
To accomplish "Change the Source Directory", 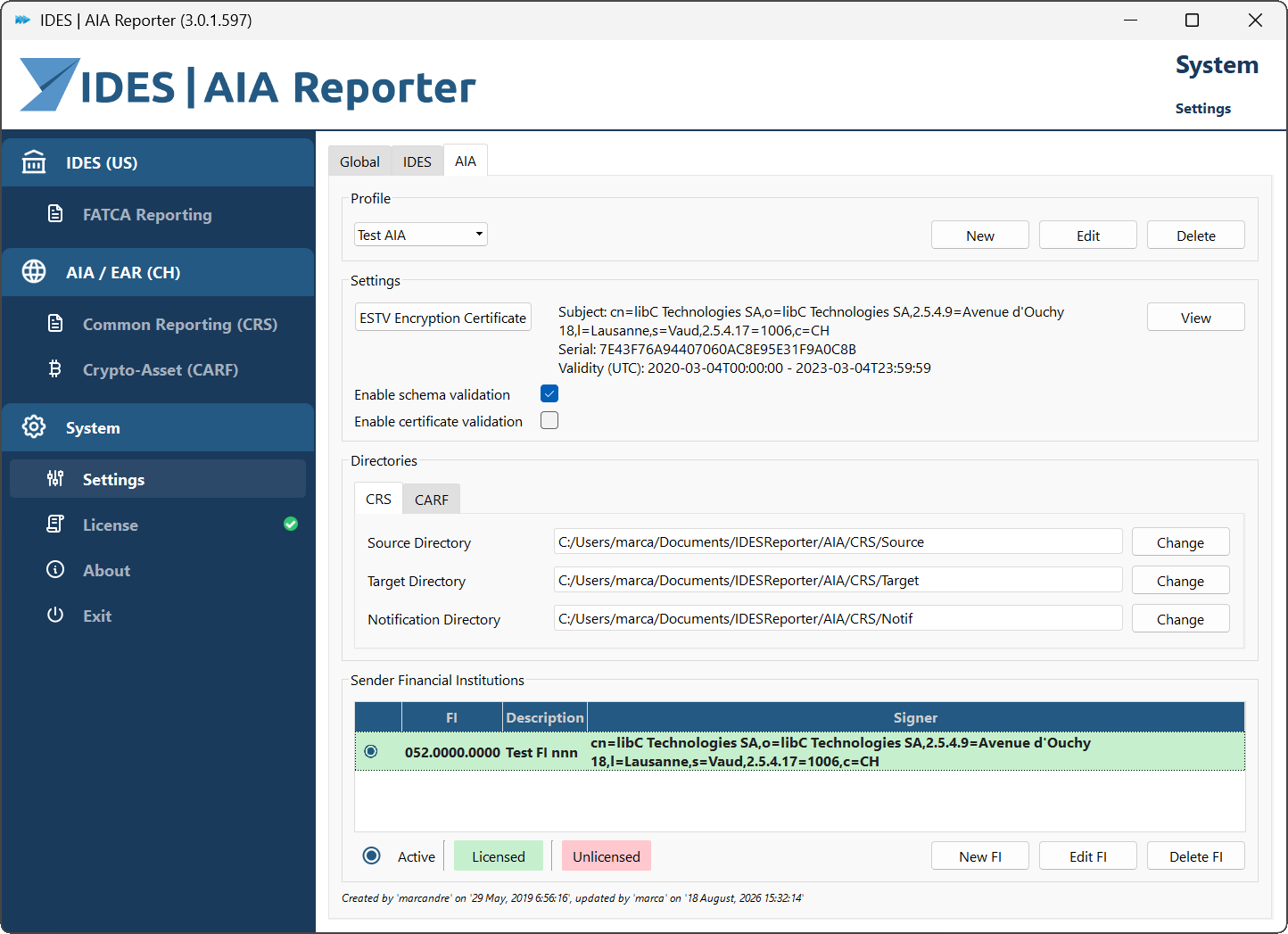I will click(1181, 542).
